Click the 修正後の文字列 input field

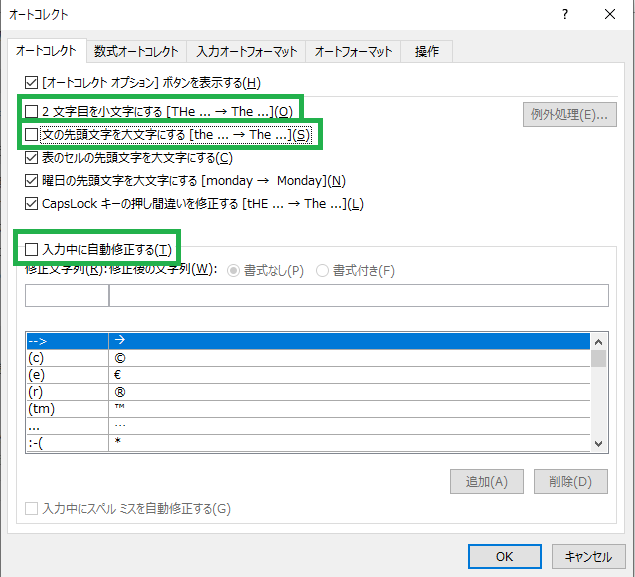click(358, 296)
